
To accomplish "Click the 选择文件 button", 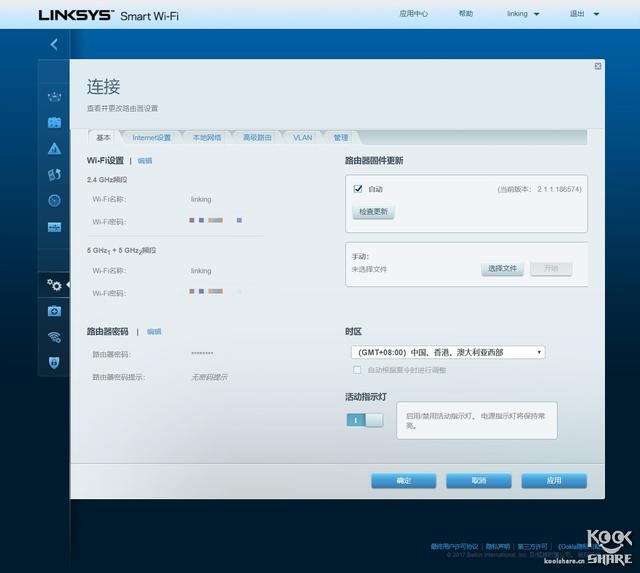I will [x=502, y=269].
